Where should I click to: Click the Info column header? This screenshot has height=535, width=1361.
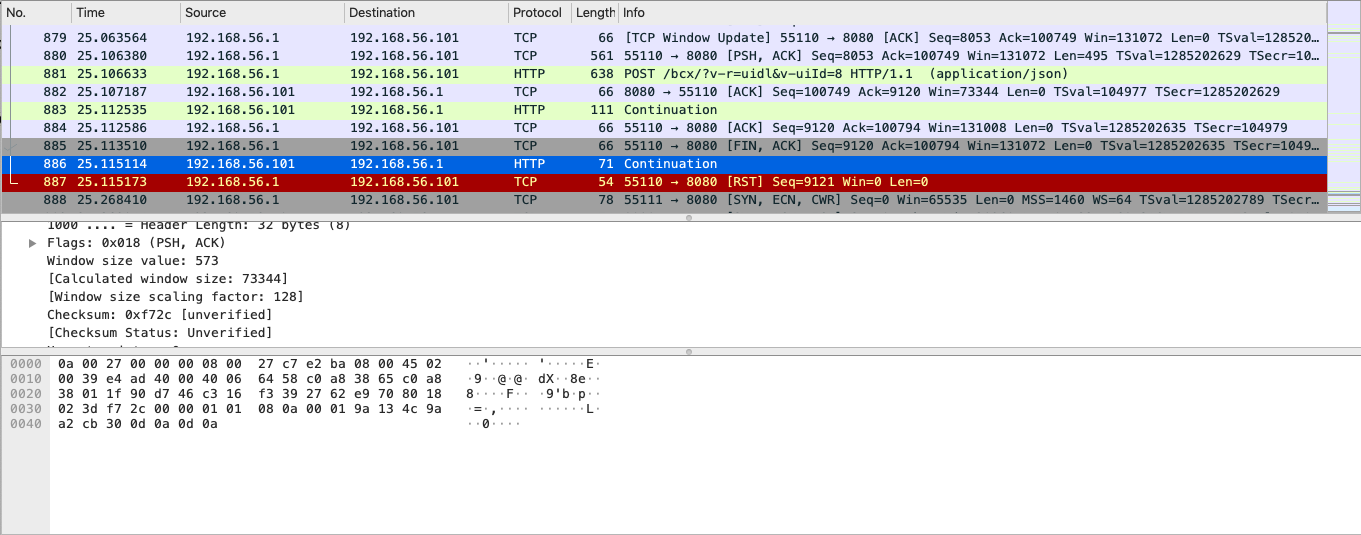(x=972, y=13)
